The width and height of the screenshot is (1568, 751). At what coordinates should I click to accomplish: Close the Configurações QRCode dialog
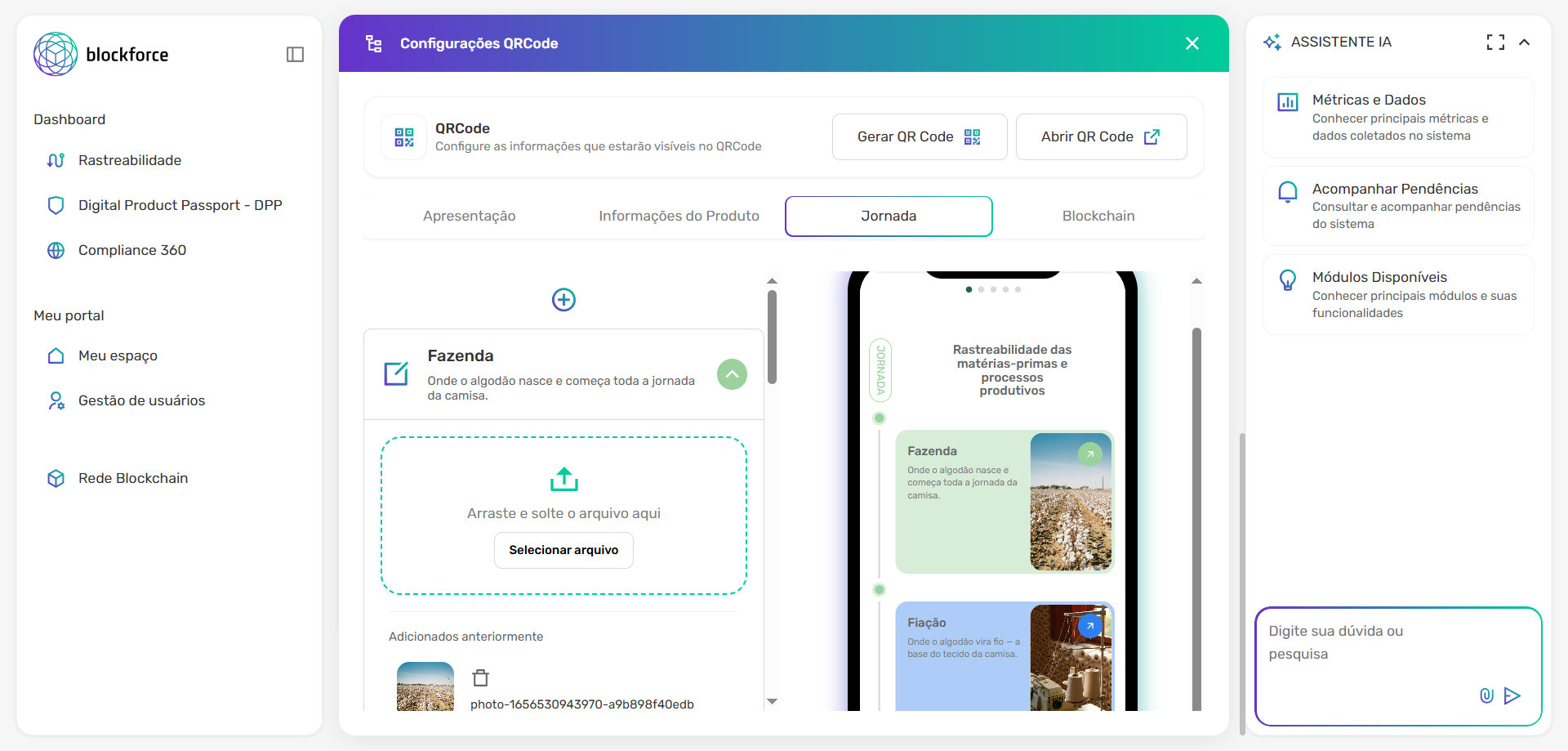1192,43
